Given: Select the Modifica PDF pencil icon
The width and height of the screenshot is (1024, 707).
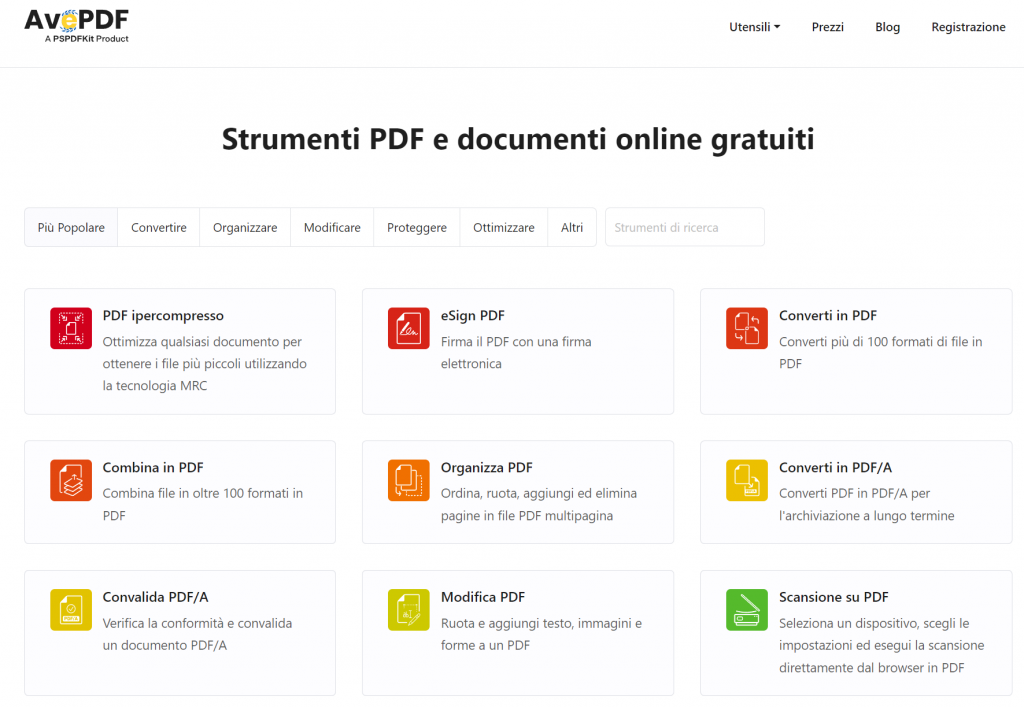Looking at the screenshot, I should pos(408,609).
